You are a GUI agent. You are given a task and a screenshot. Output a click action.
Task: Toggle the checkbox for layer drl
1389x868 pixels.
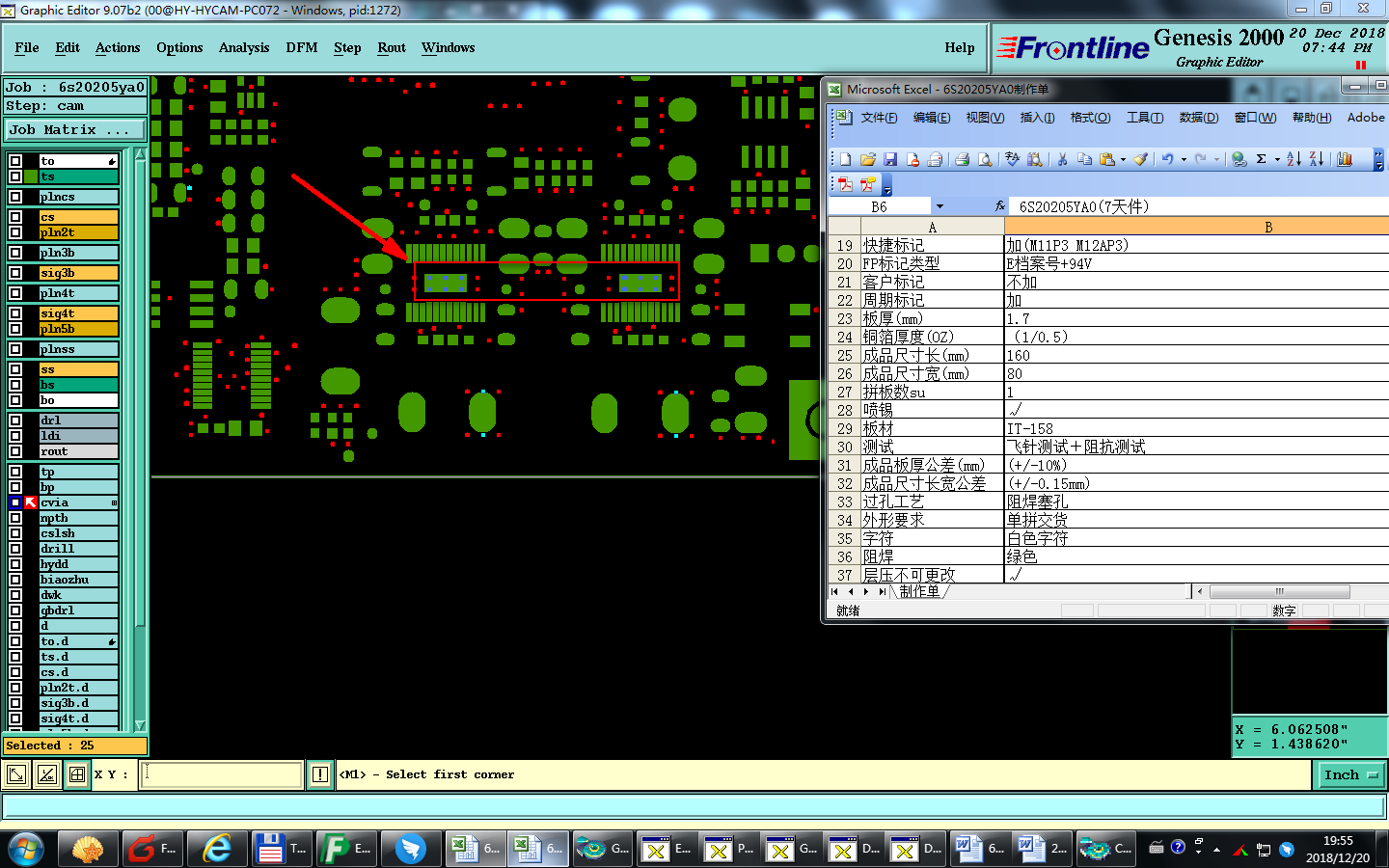pyautogui.click(x=15, y=420)
